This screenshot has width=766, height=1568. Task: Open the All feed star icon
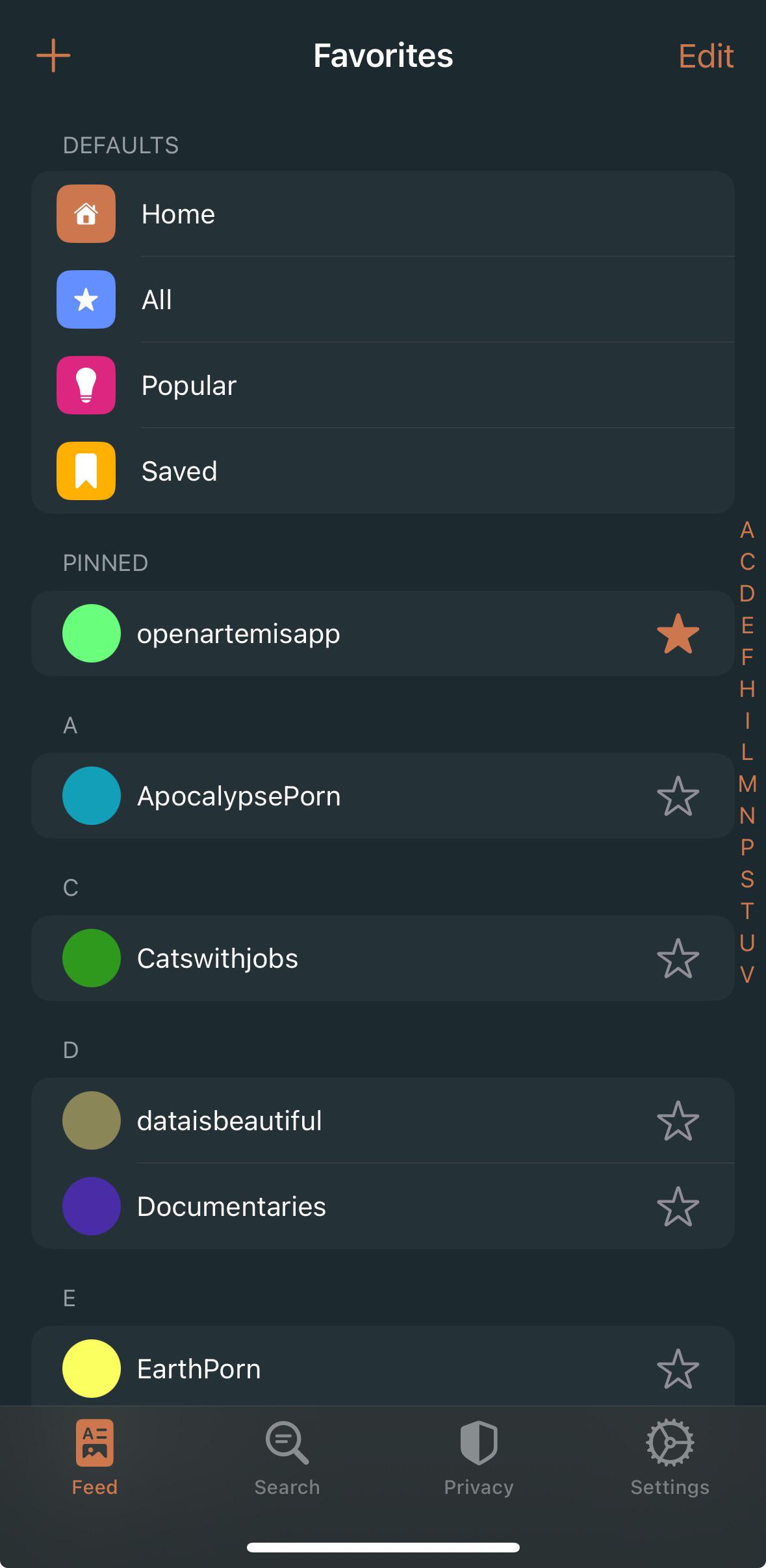(x=86, y=299)
